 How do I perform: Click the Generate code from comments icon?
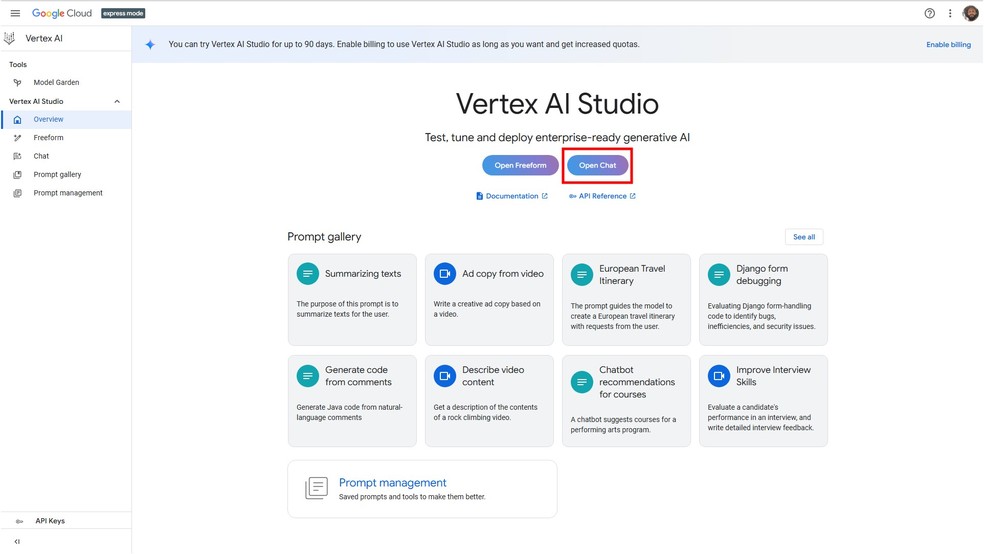pyautogui.click(x=308, y=376)
